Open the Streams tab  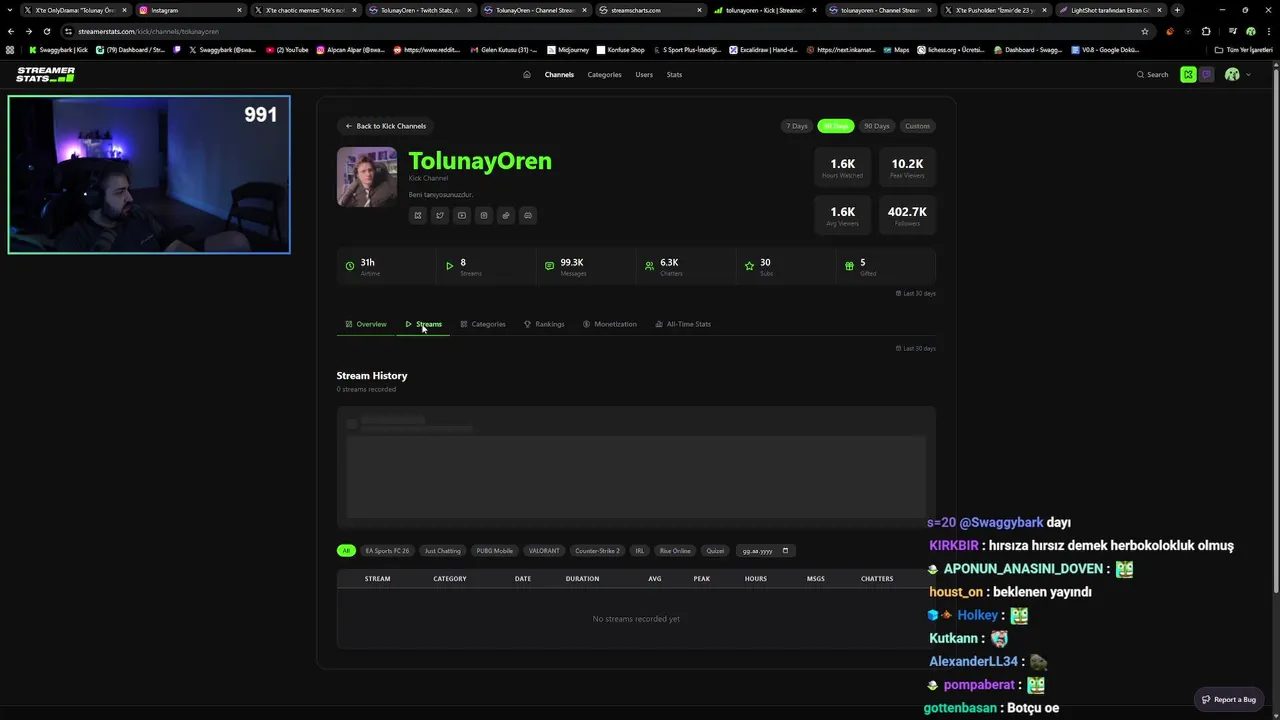424,324
